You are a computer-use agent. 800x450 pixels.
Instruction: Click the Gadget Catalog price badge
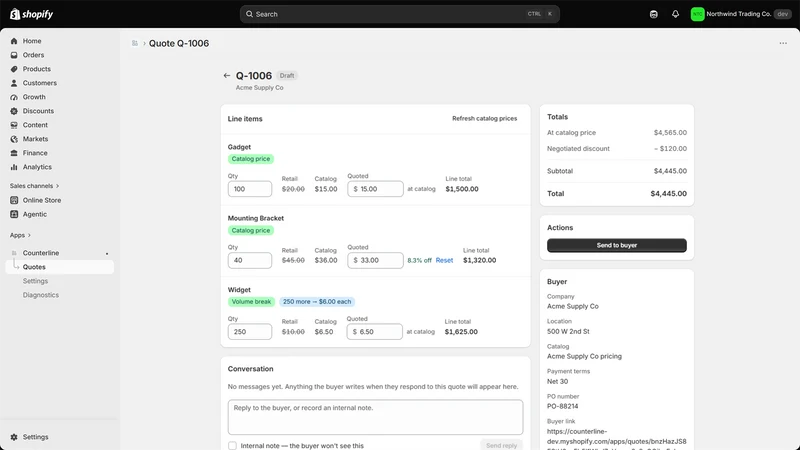click(251, 159)
